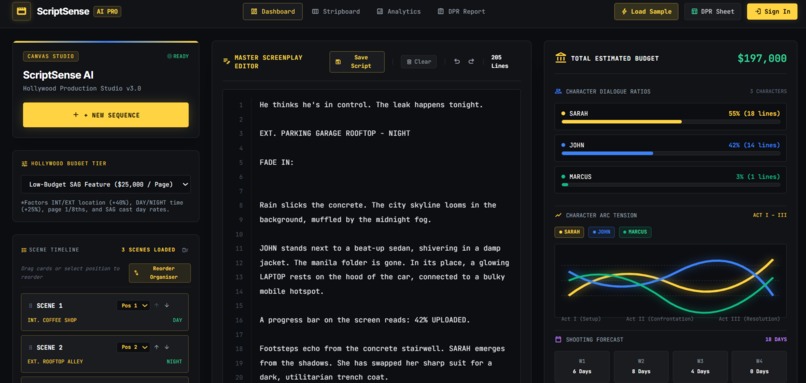Click the ACT I – III label
The width and height of the screenshot is (806, 383).
pos(770,215)
